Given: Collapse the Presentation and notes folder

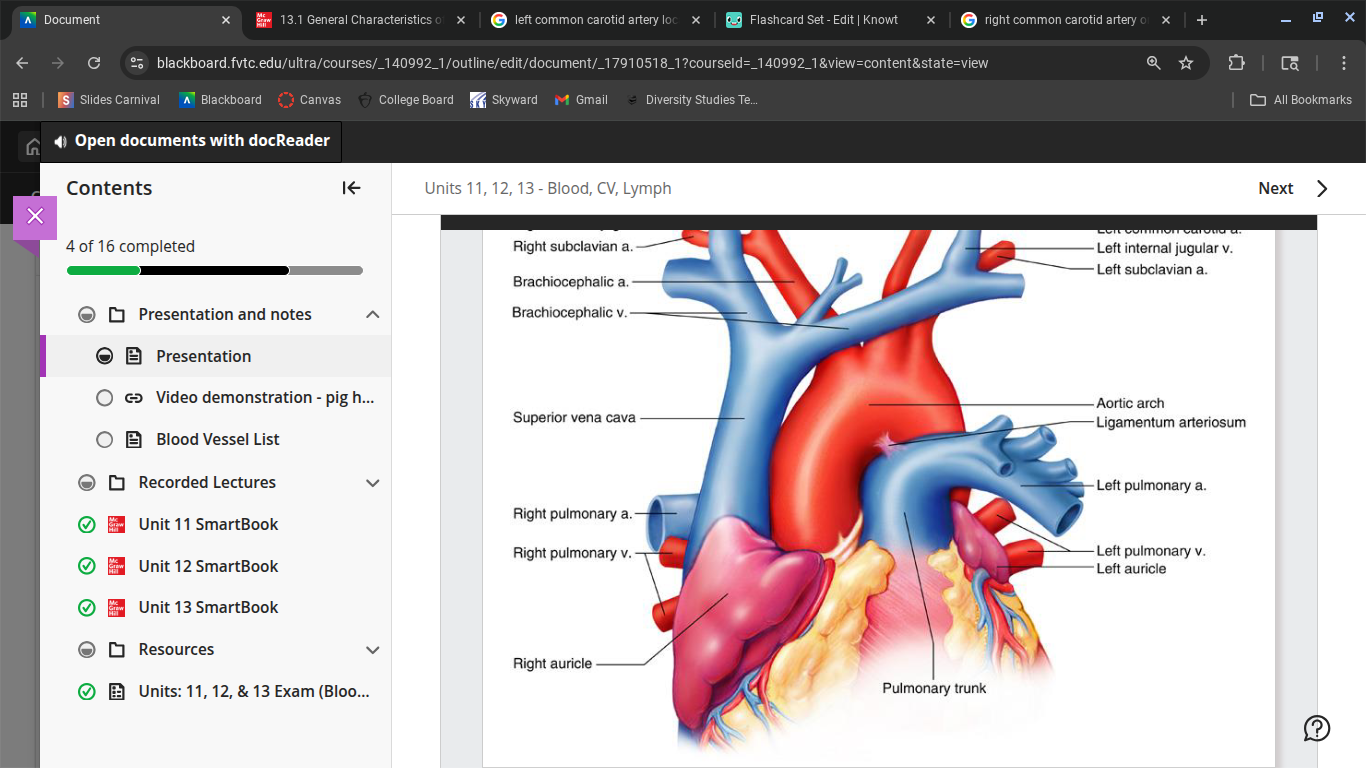Looking at the screenshot, I should tap(373, 315).
